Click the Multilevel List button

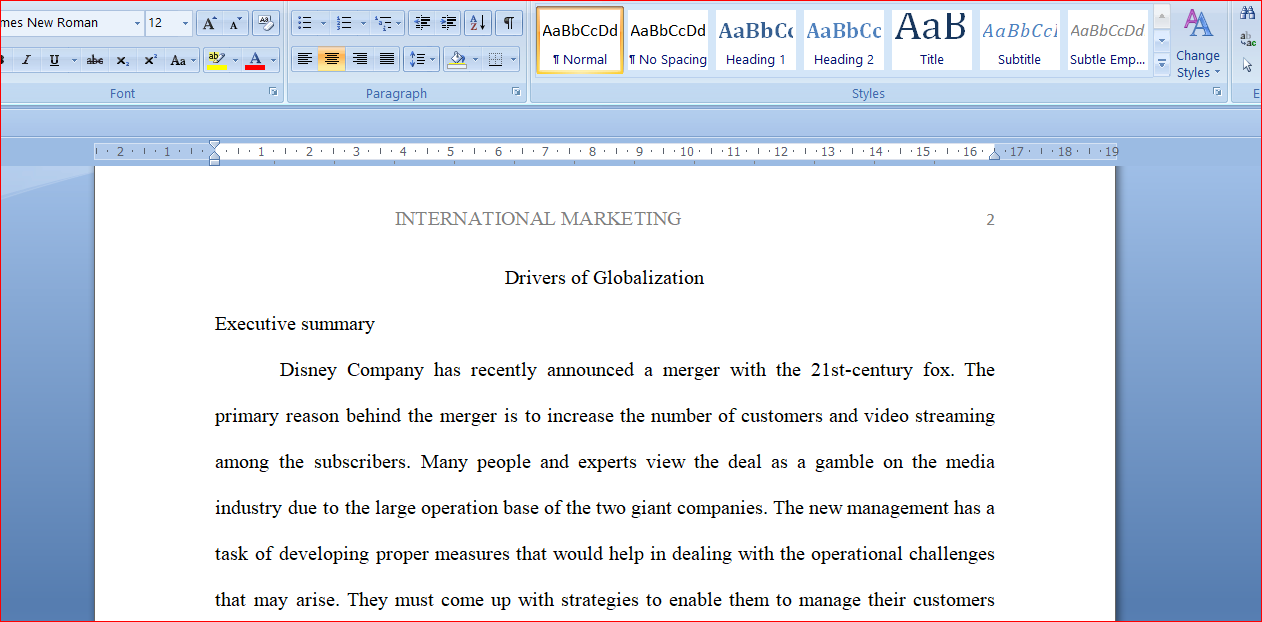(387, 23)
